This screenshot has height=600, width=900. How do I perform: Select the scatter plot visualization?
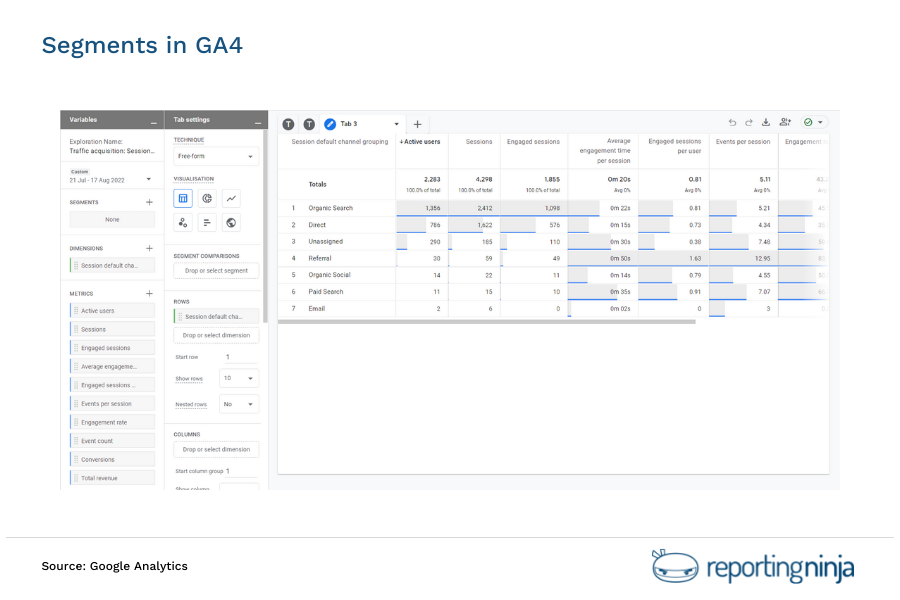point(182,221)
